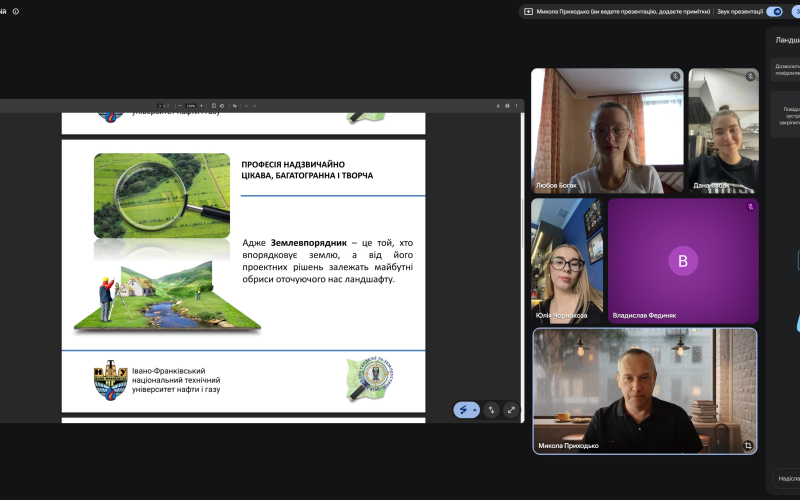Toggle the Звук презентації switch
The height and width of the screenshot is (500, 800).
774,11
